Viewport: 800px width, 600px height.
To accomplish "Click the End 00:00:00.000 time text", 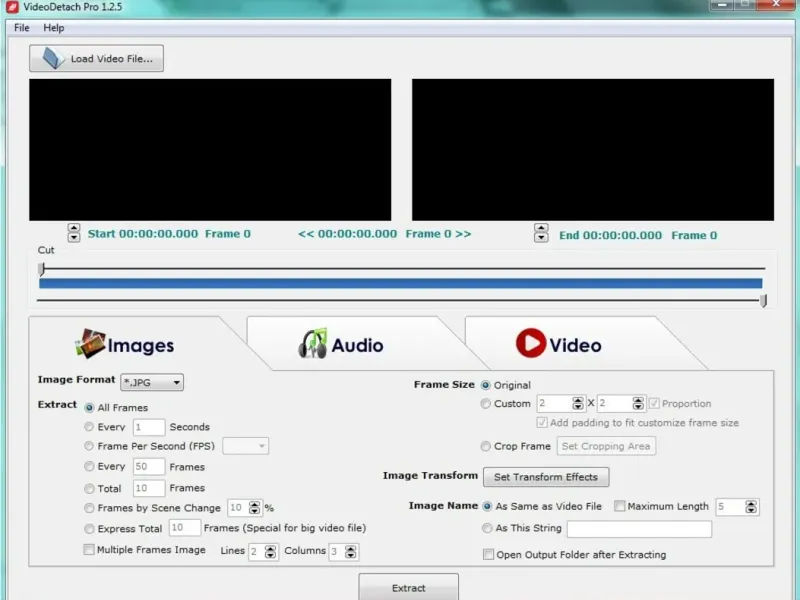I will pos(611,236).
